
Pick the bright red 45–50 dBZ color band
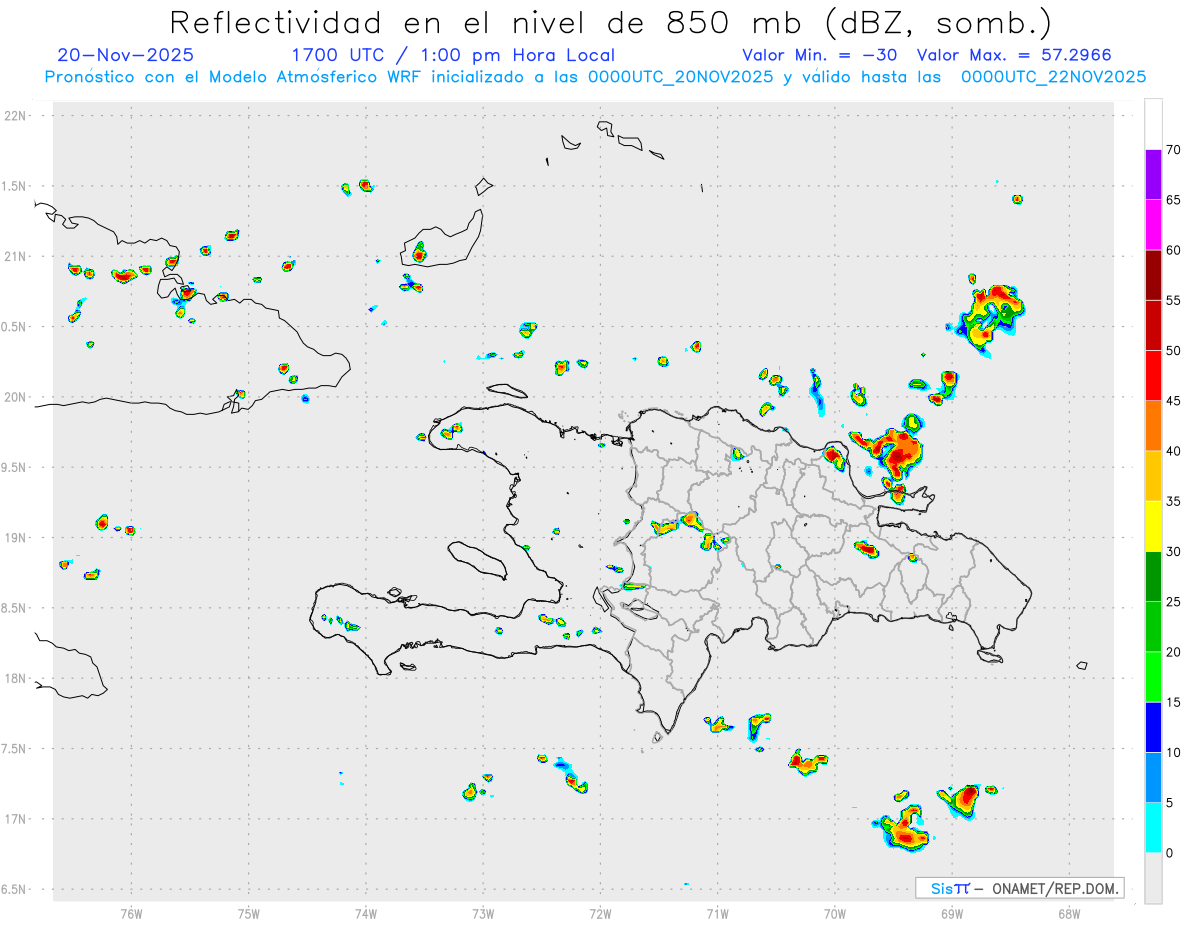[x=1153, y=376]
